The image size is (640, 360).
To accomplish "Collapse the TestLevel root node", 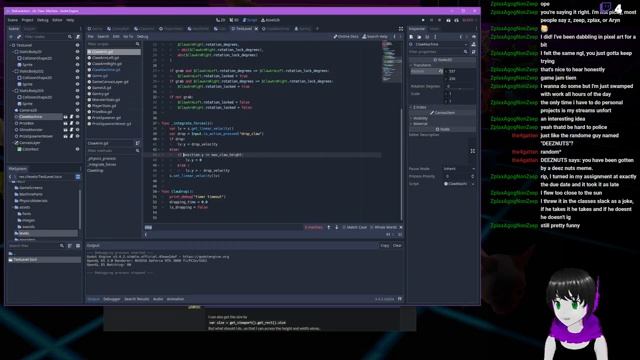I will coord(10,45).
